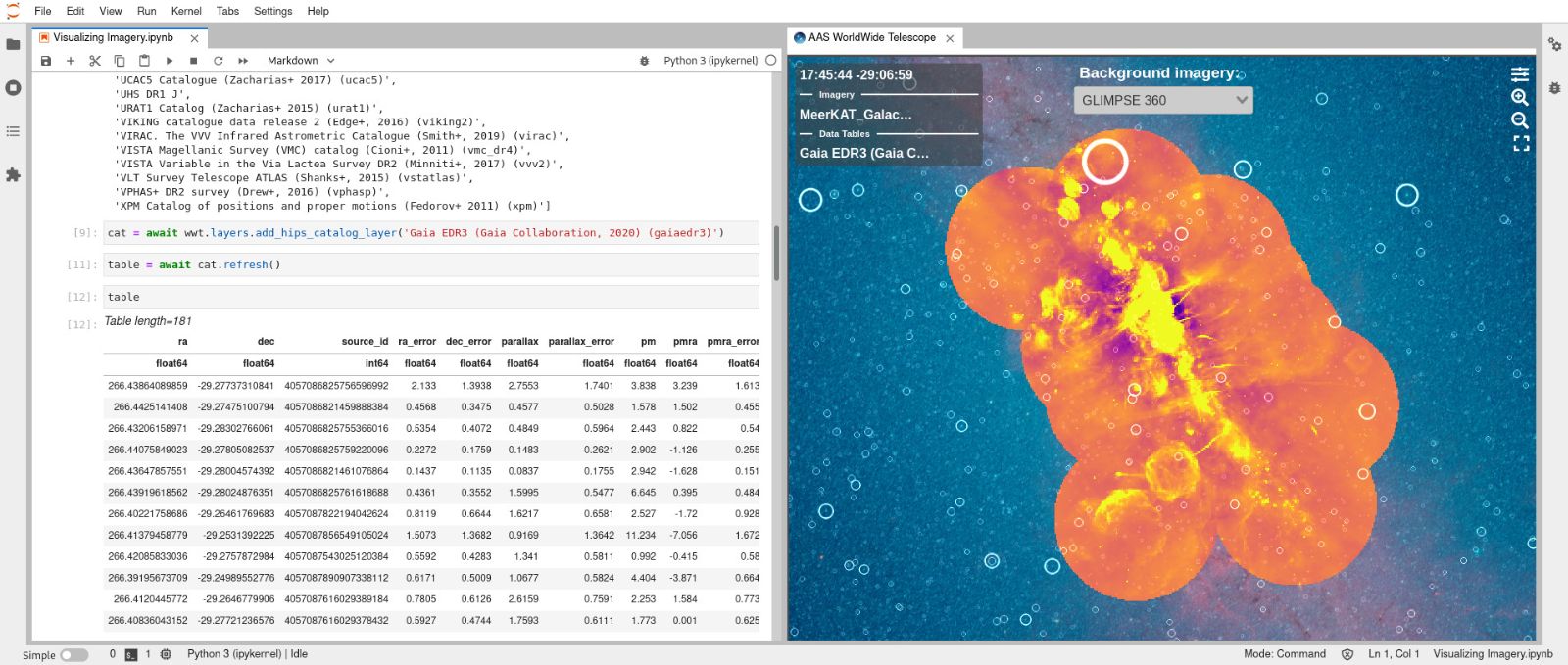The height and width of the screenshot is (665, 1568).
Task: Click the kernel status circle indicator
Action: 771,61
